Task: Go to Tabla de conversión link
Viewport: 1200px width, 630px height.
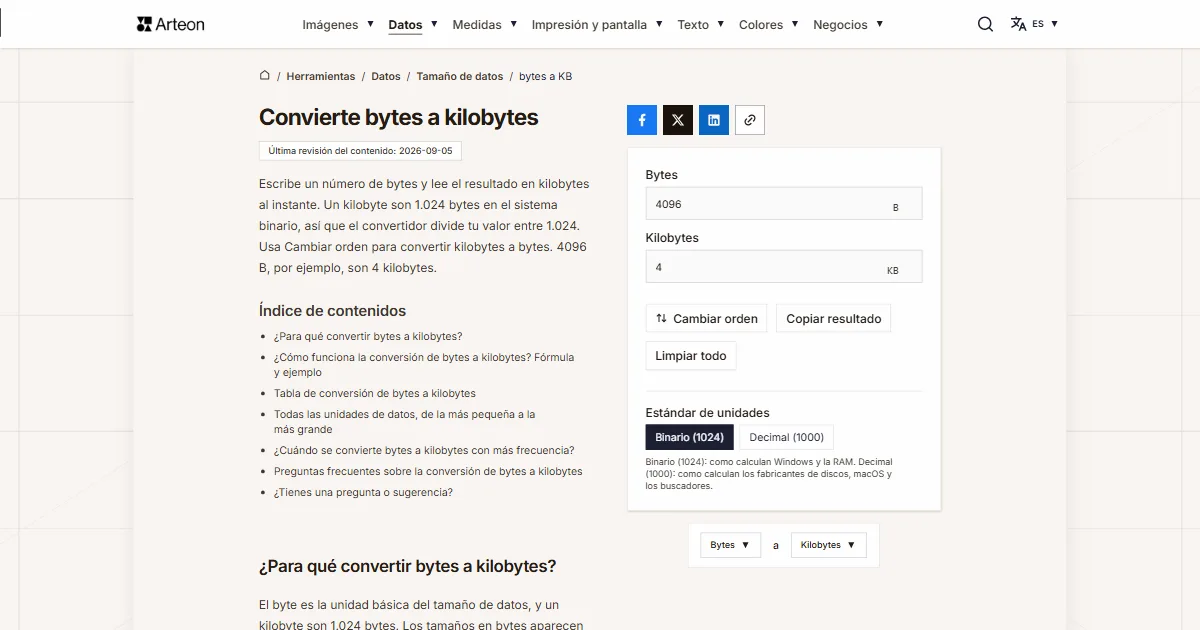Action: point(375,393)
